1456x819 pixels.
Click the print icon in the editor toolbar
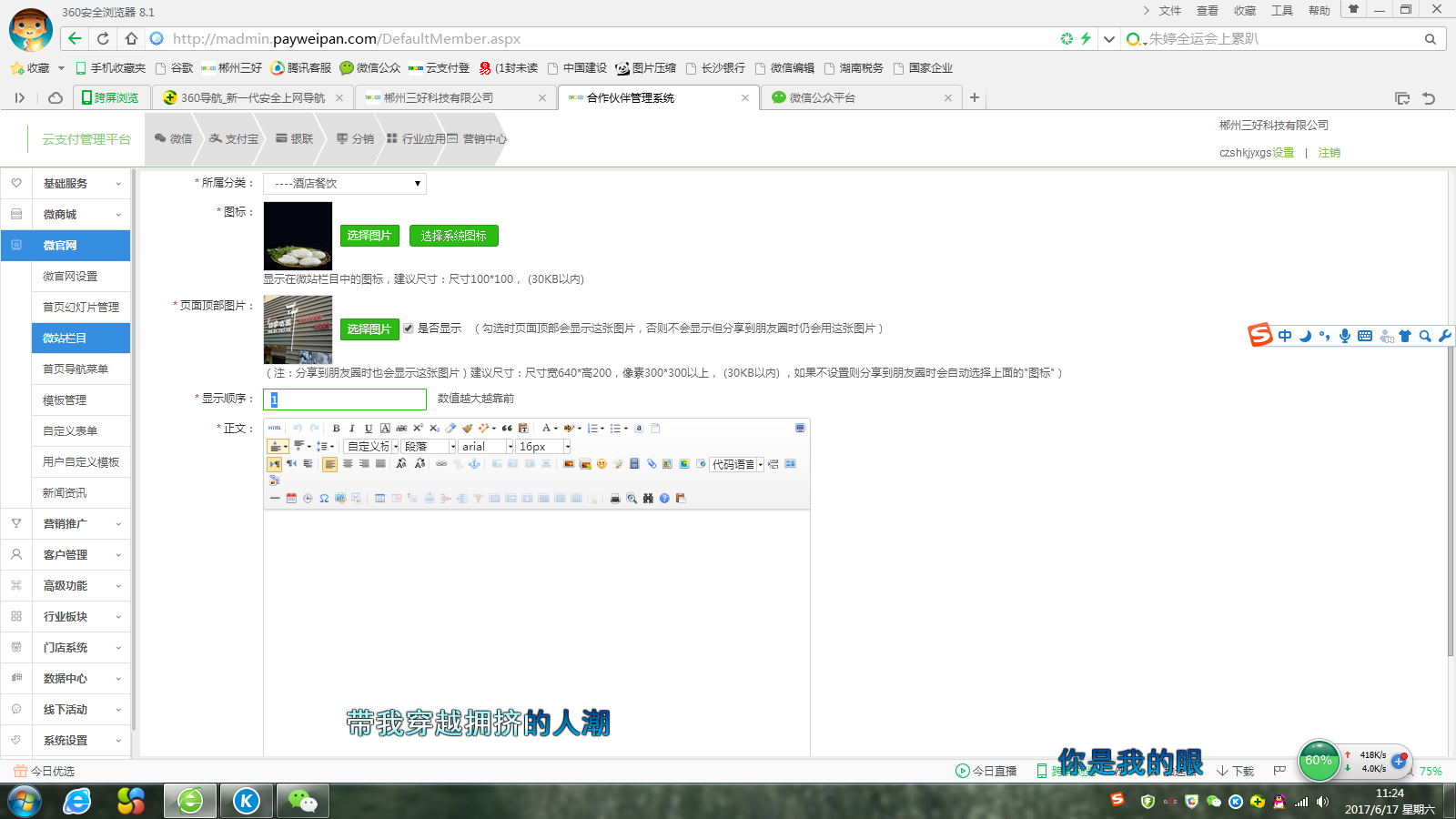click(x=615, y=499)
